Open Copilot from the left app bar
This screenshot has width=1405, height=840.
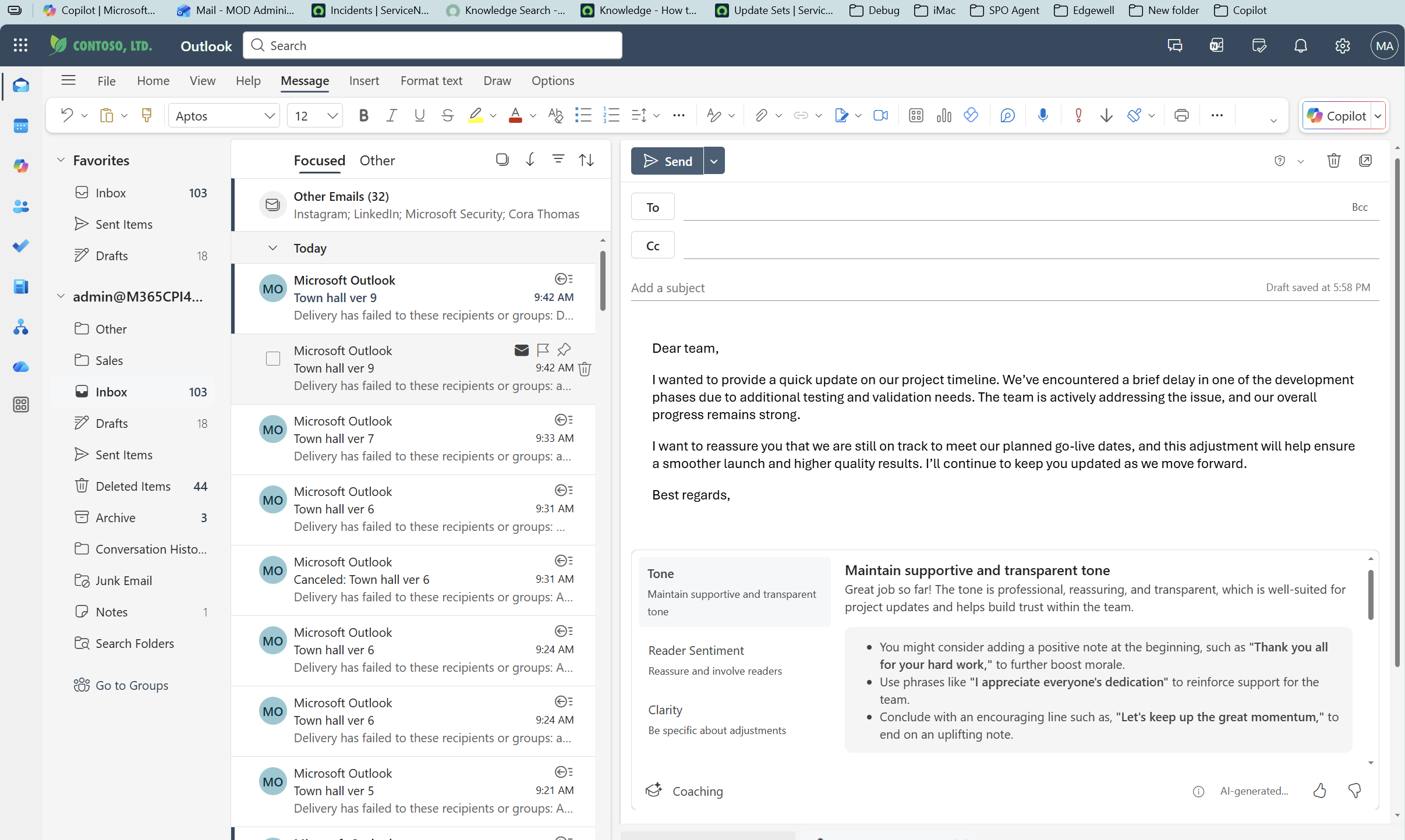tap(21, 166)
